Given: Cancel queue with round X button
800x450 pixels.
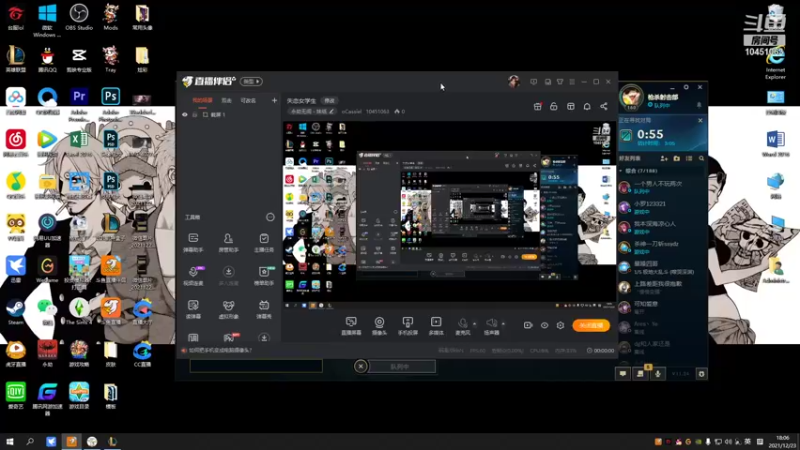Looking at the screenshot, I should coord(360,366).
